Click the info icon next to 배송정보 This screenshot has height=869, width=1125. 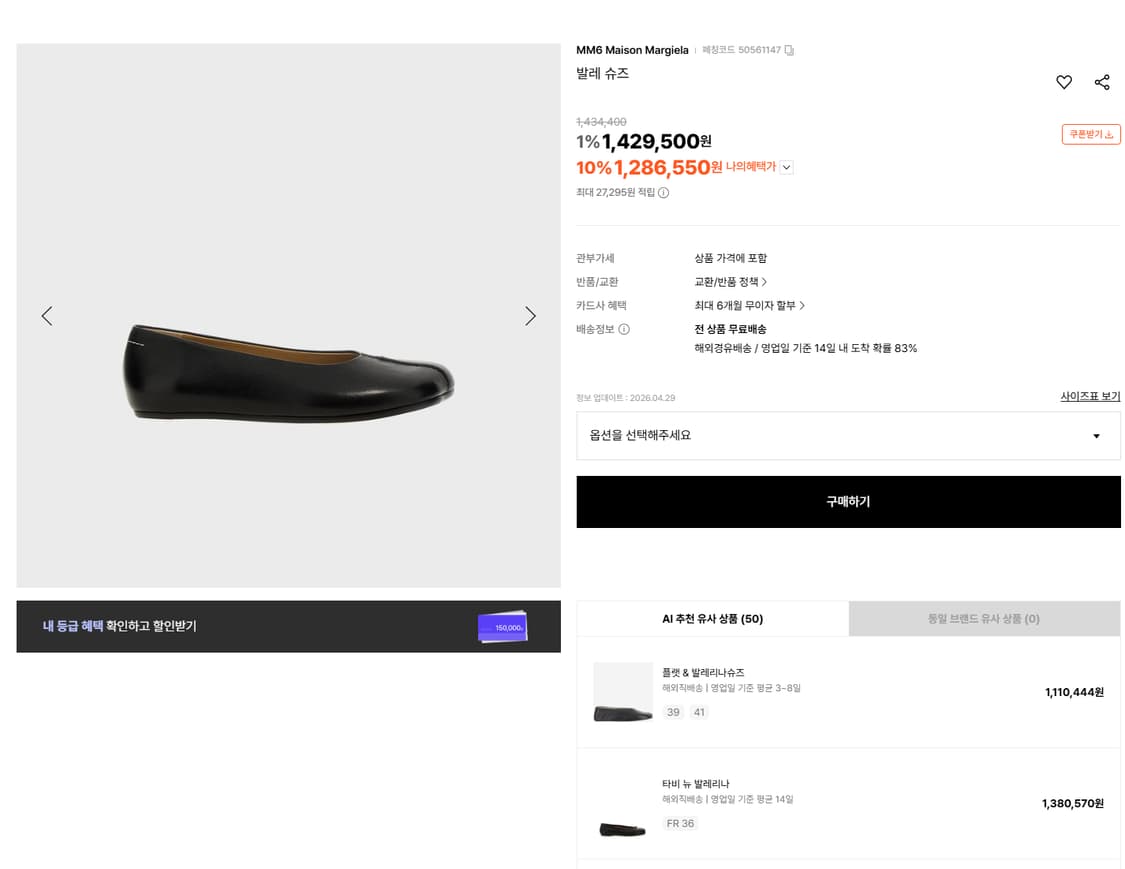(624, 329)
